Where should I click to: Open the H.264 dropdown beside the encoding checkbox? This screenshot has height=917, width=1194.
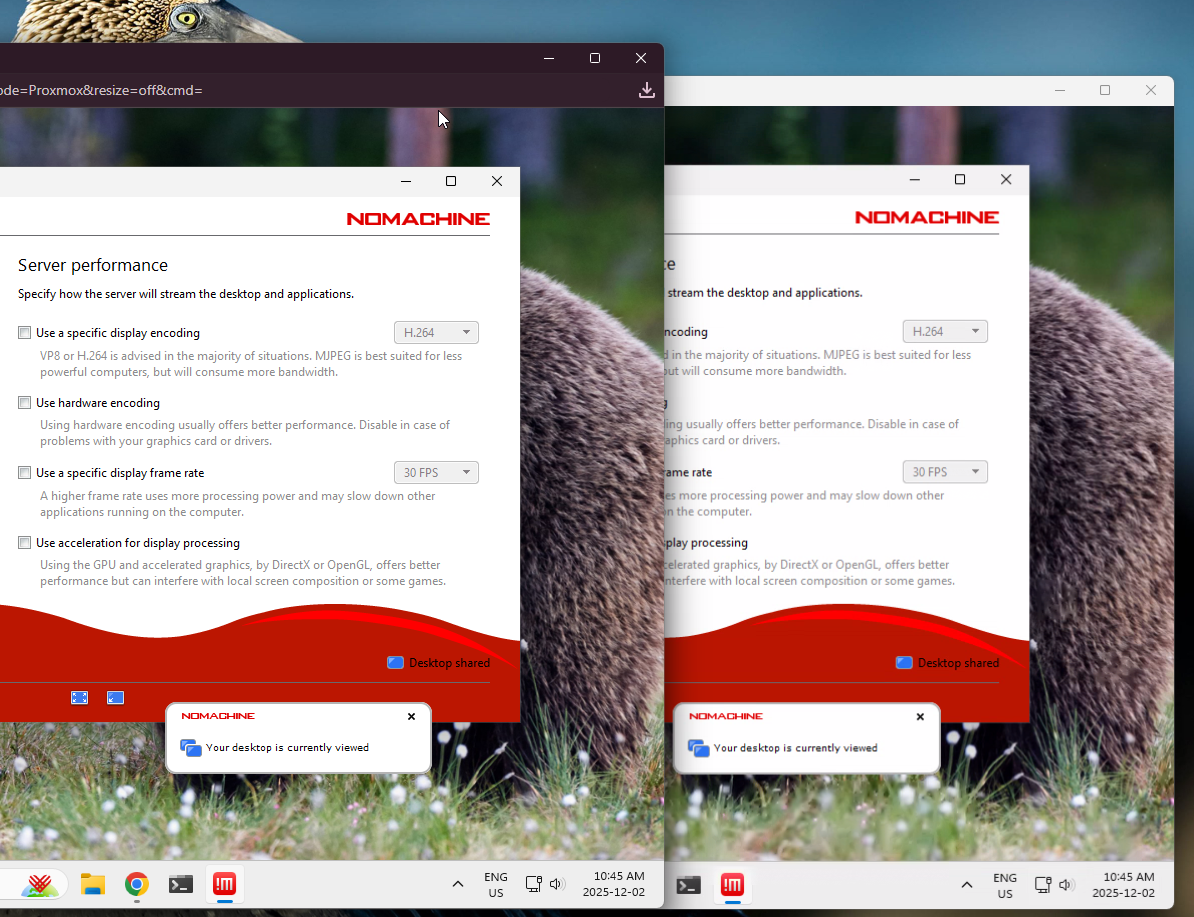tap(436, 333)
